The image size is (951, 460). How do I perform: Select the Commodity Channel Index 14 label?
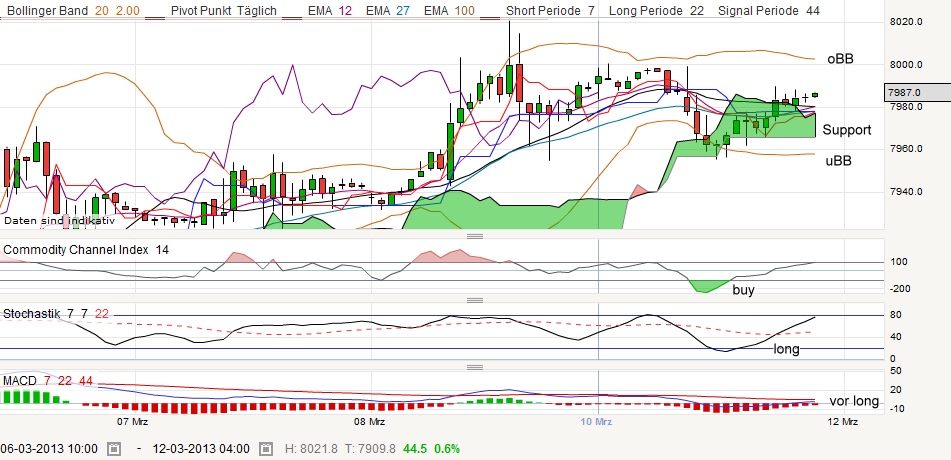click(86, 249)
